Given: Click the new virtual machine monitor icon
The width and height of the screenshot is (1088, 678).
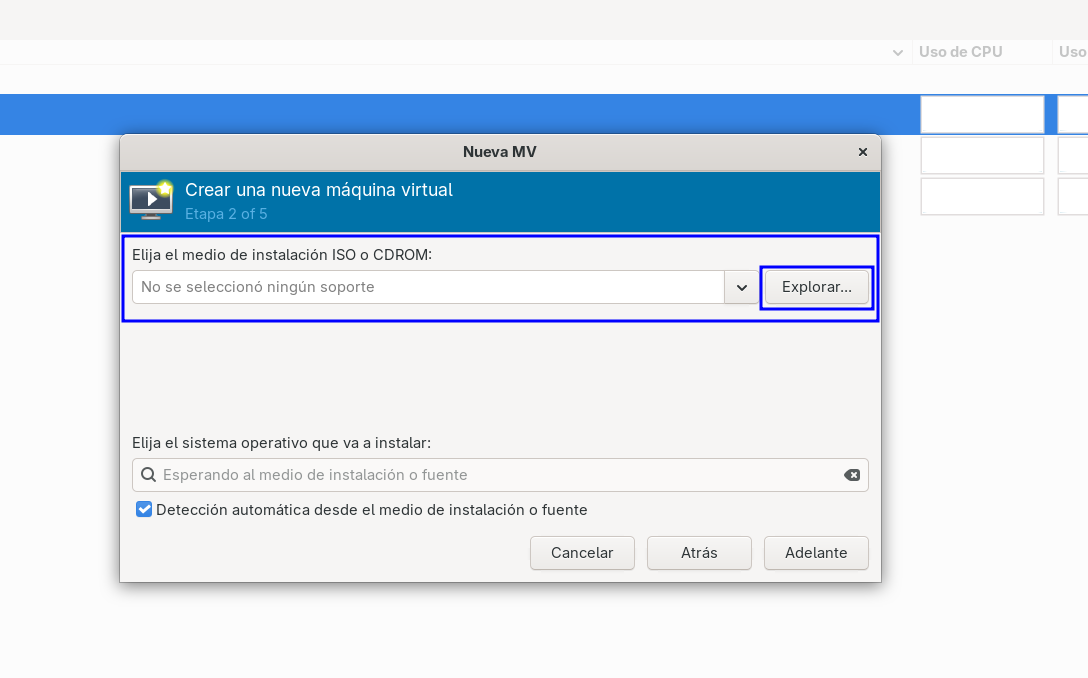Looking at the screenshot, I should point(151,201).
